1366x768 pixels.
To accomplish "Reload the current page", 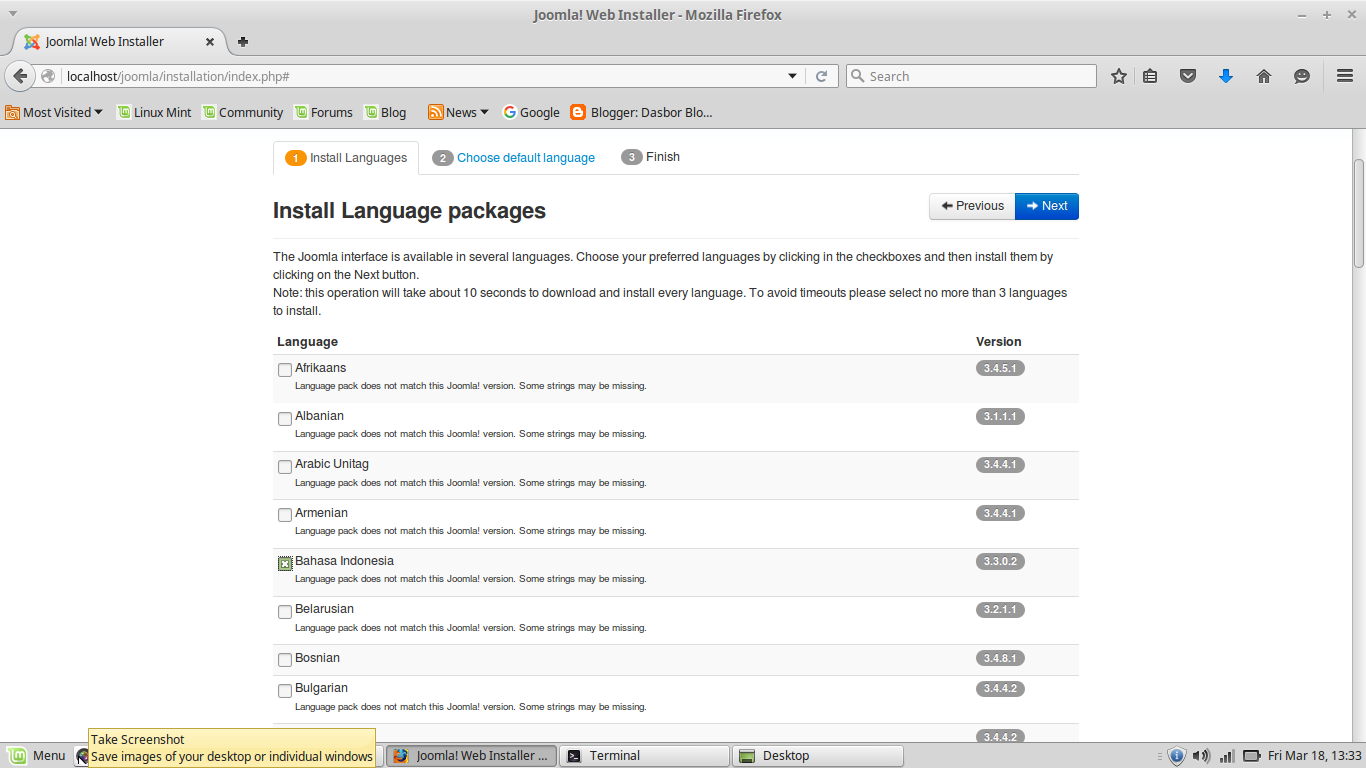I will pos(821,76).
